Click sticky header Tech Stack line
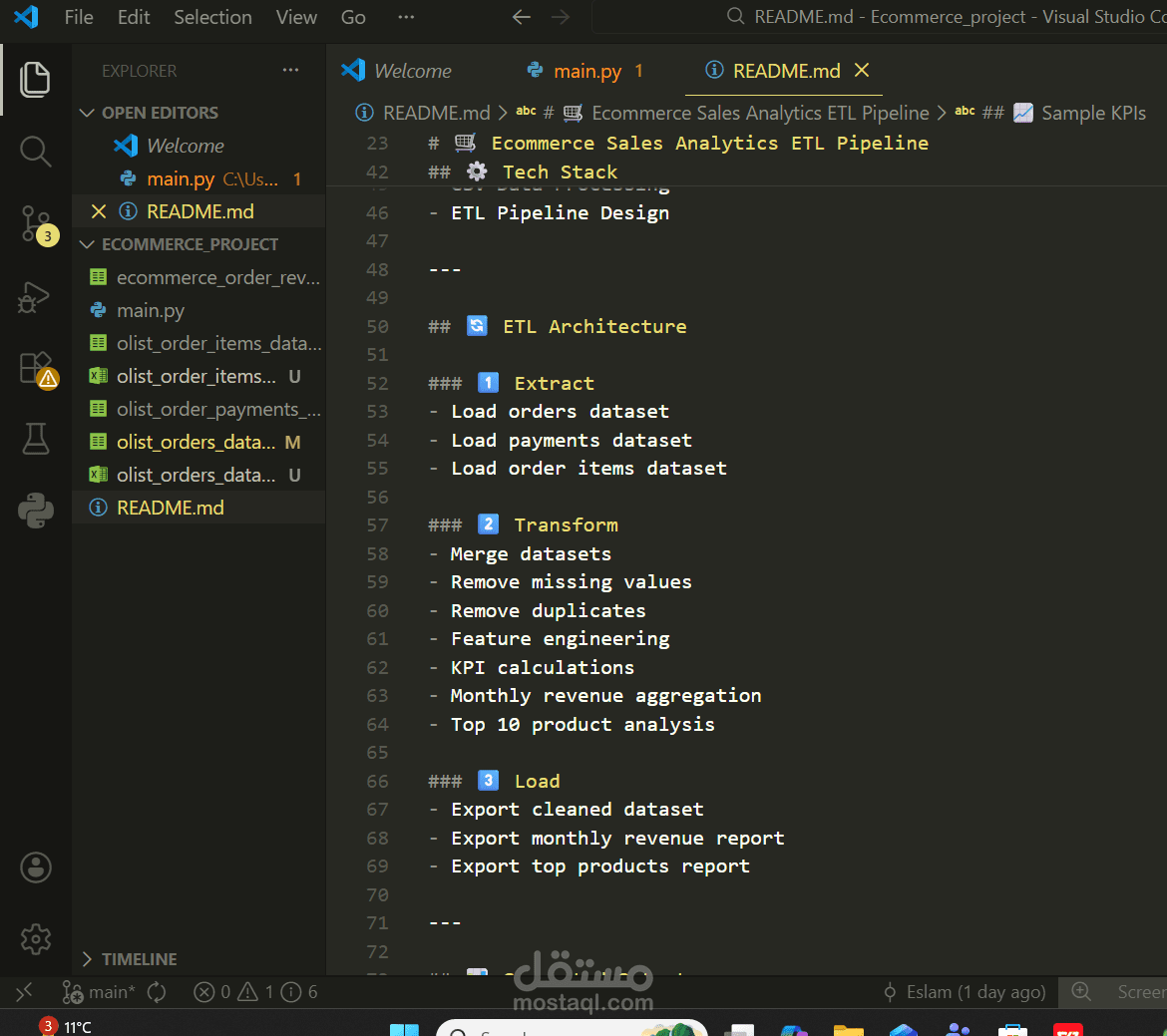The image size is (1167, 1036). (x=523, y=172)
